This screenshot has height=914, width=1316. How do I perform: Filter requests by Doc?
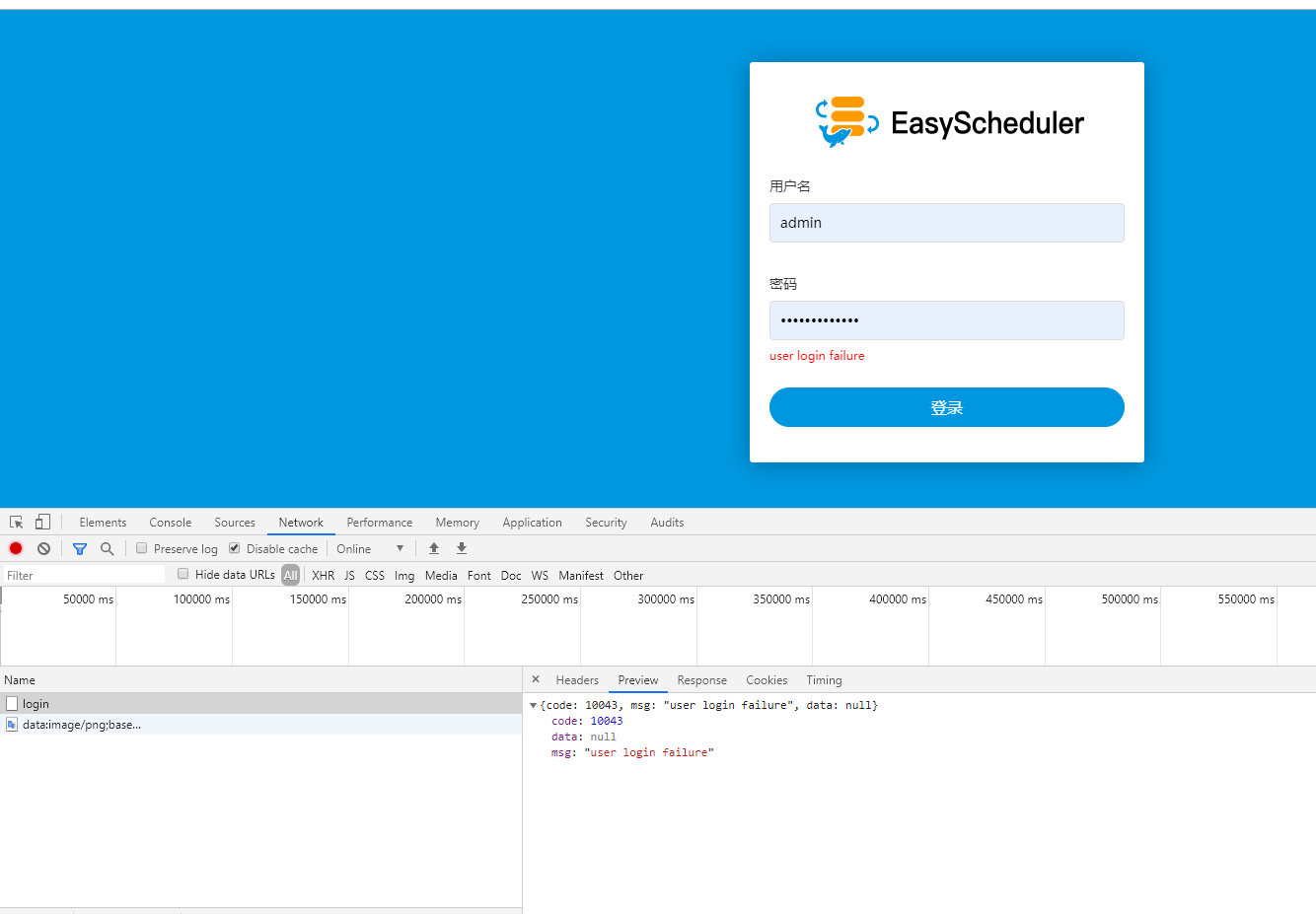[511, 576]
